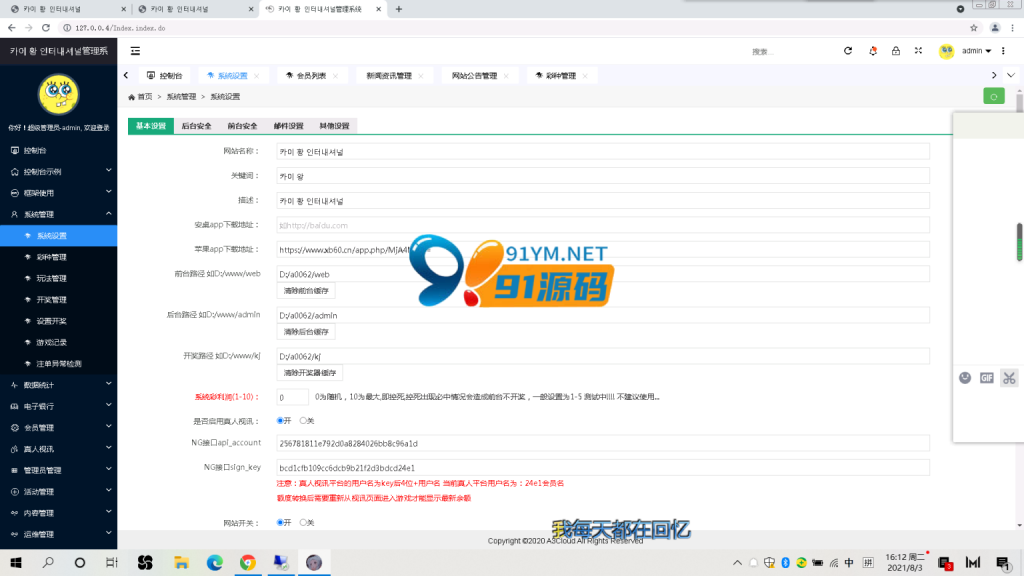Switch to the 后台安全 settings tab
Viewport: 1024px width, 576px height.
(x=197, y=126)
